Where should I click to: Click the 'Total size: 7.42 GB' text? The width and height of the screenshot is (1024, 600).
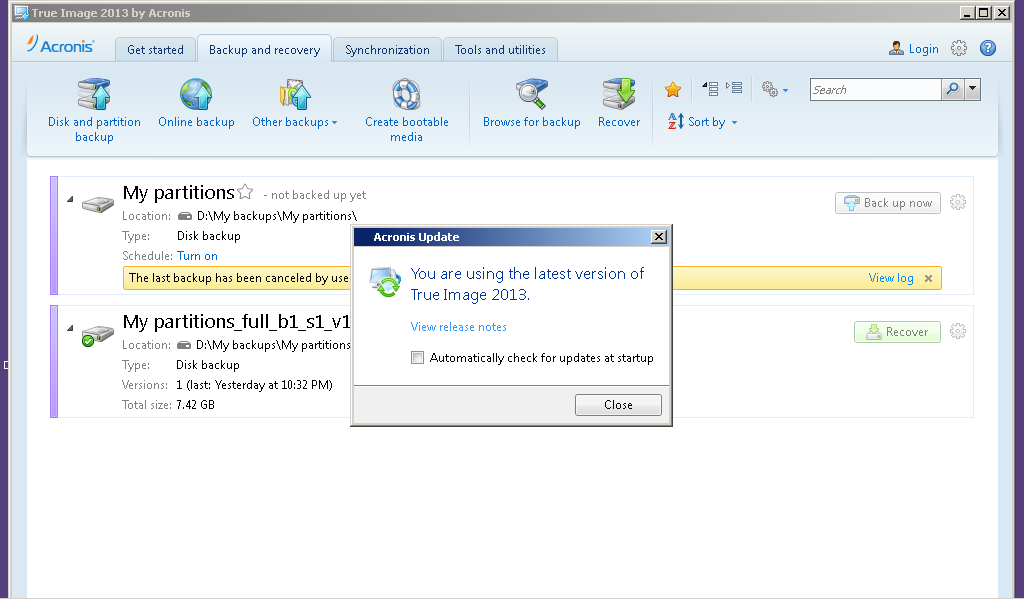pos(168,405)
